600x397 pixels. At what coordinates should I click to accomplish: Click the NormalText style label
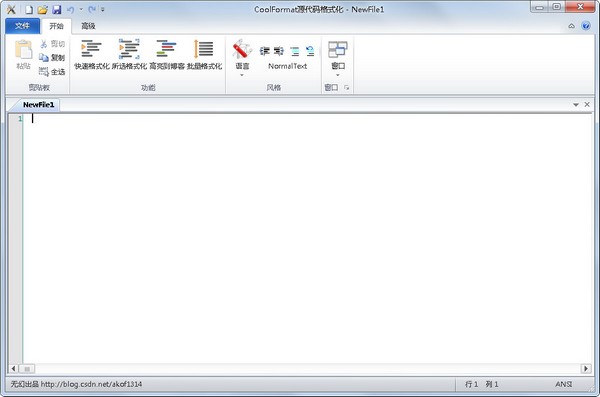[287, 66]
